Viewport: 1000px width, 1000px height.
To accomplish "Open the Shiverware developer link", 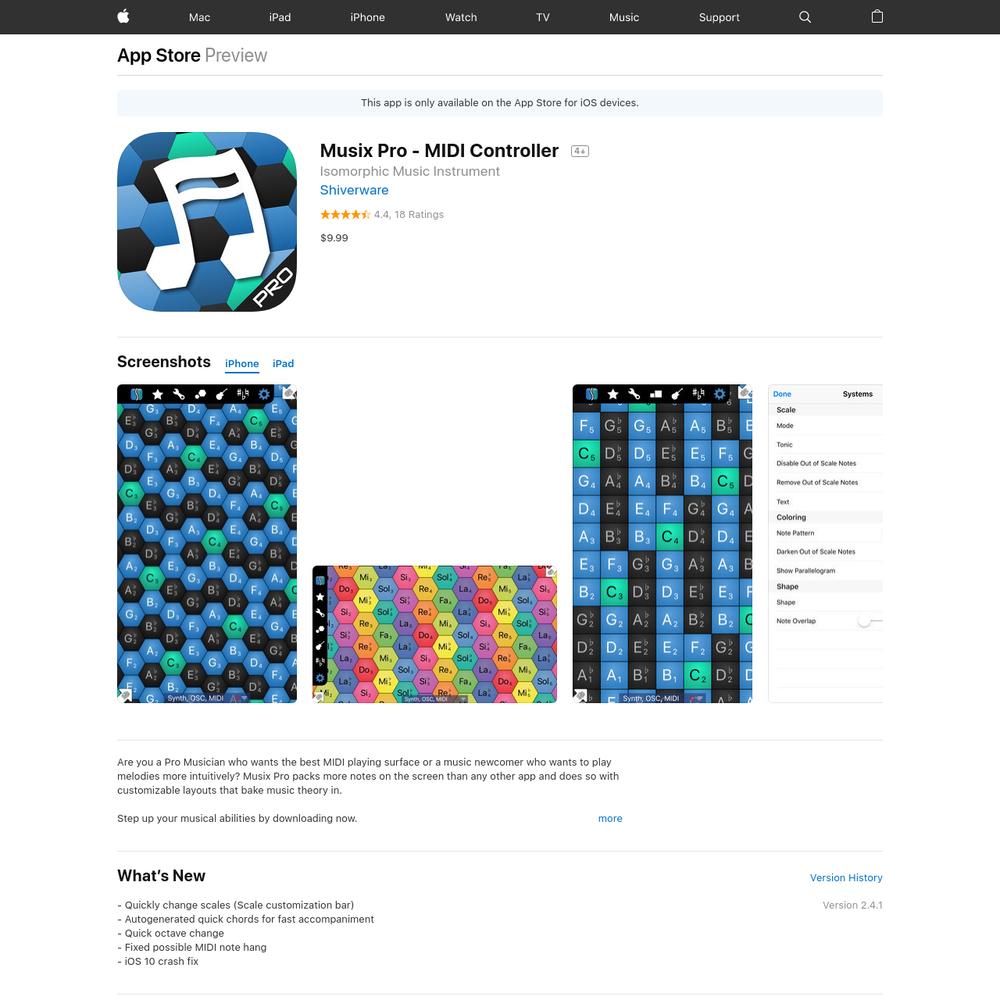I will (354, 190).
